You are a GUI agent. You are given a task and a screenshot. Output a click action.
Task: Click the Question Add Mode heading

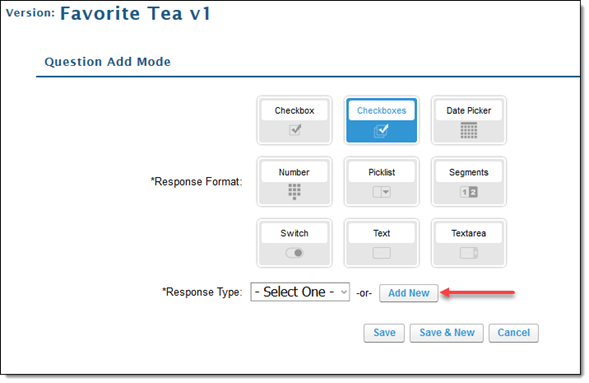pyautogui.click(x=107, y=62)
